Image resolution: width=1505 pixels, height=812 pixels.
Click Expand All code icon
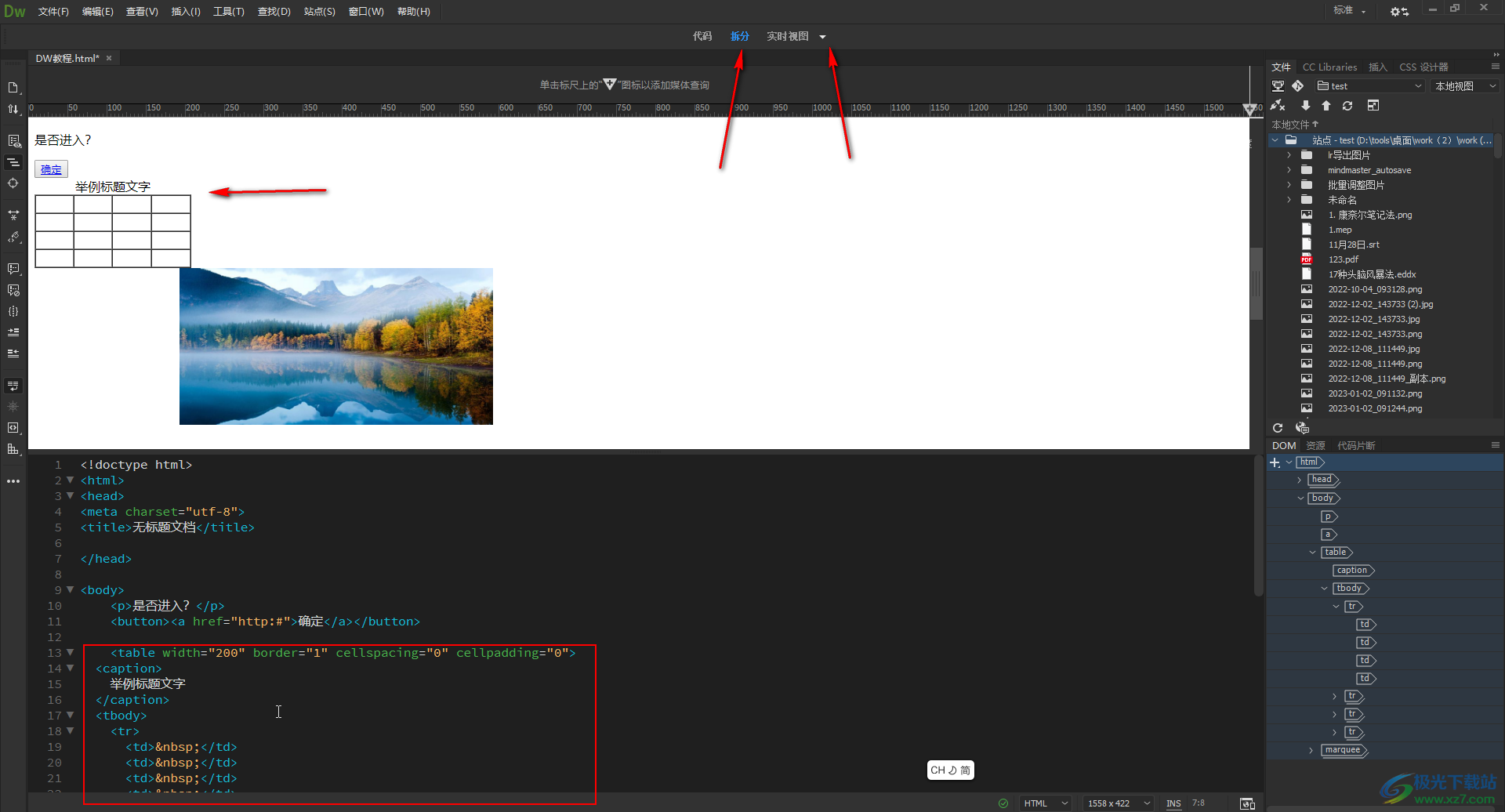pyautogui.click(x=13, y=215)
